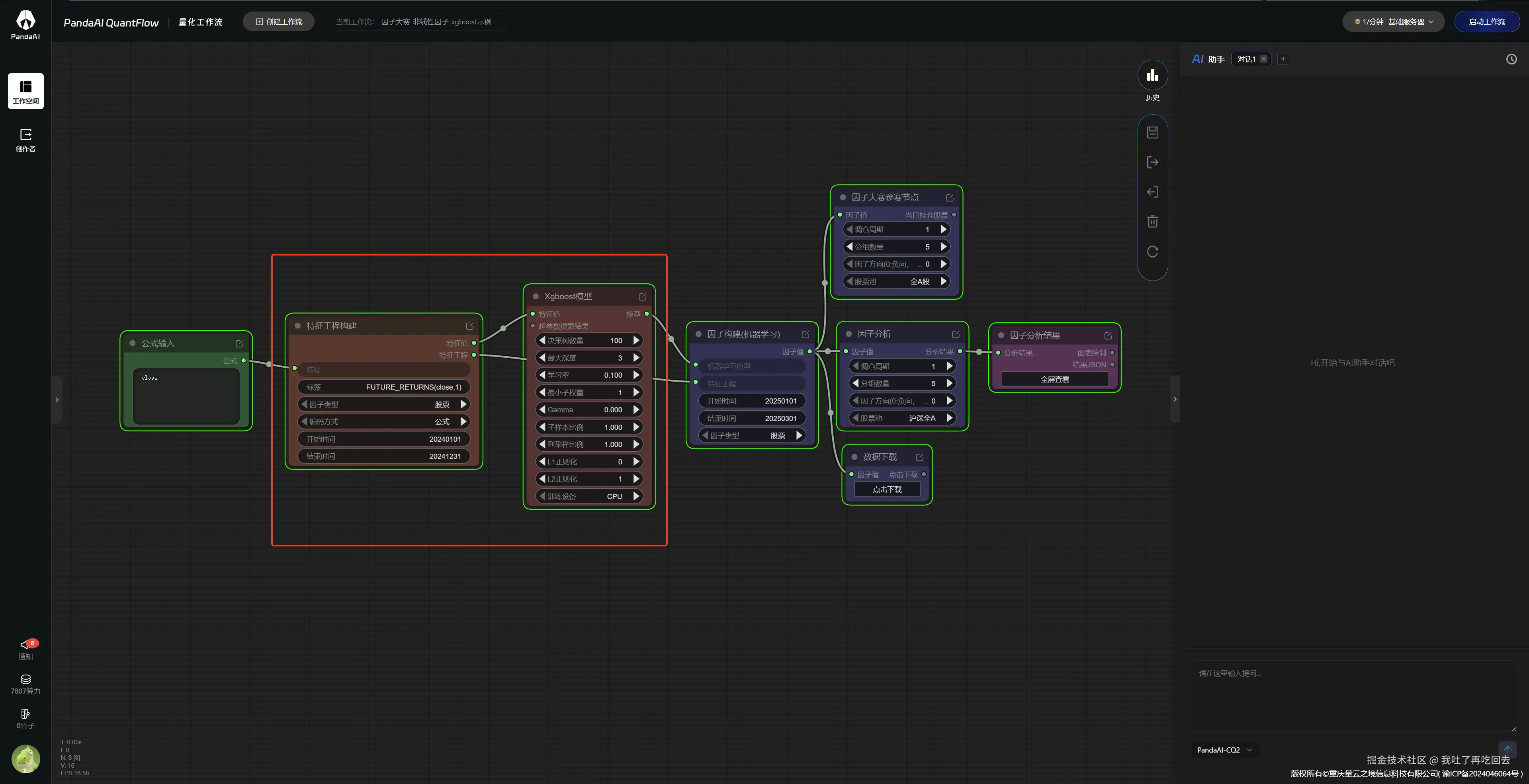Increase 决策树数量 value with right arrow
1529x784 pixels.
(x=636, y=340)
